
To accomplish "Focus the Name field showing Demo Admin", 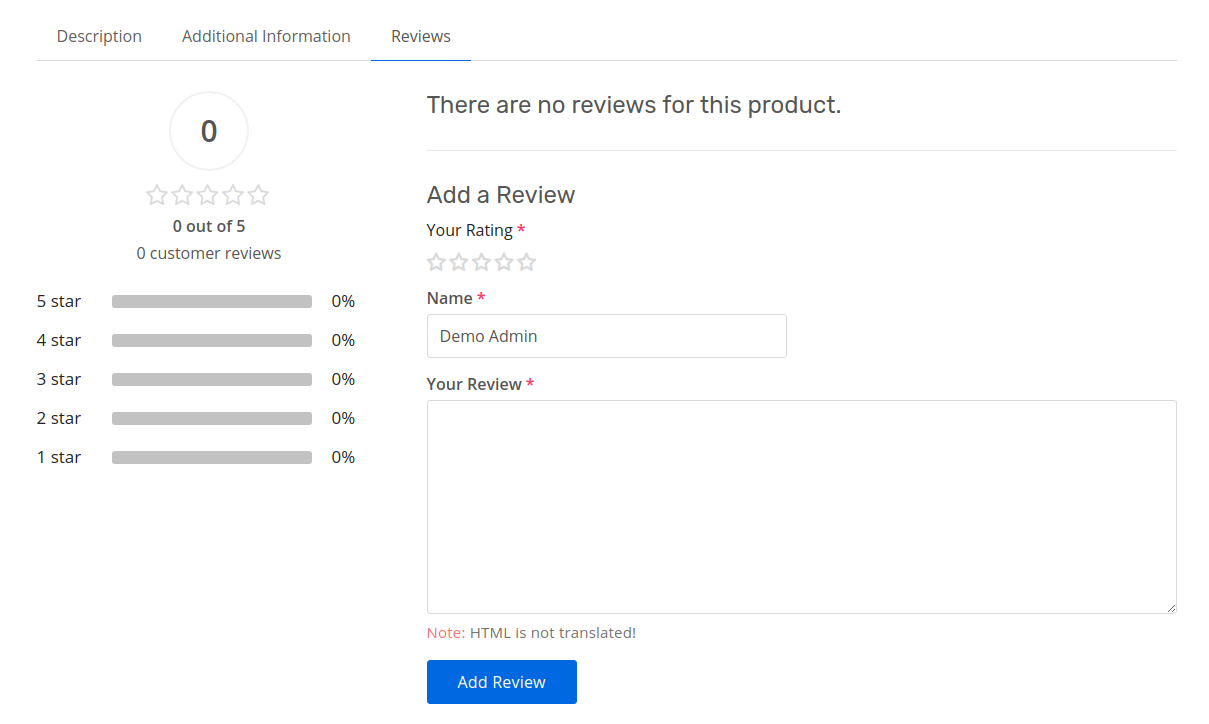I will click(x=606, y=336).
